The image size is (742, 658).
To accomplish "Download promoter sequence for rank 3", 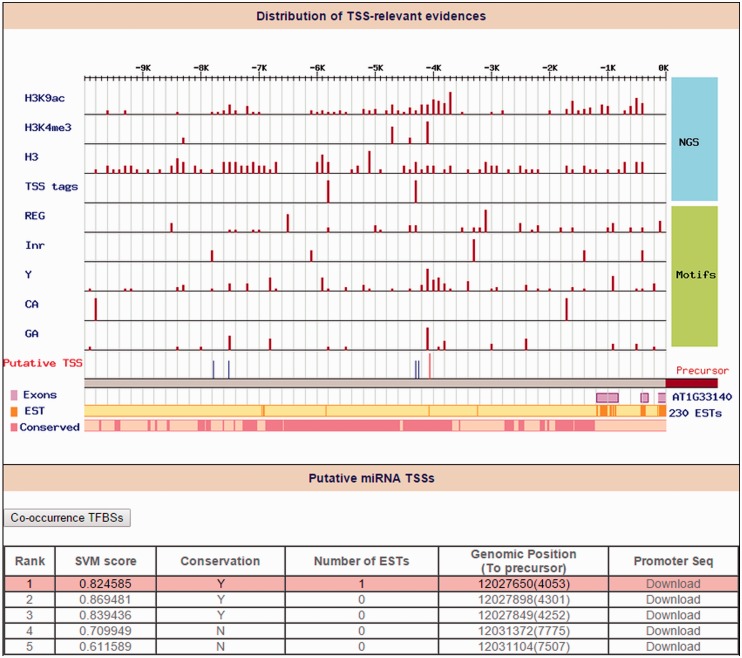I will (673, 615).
